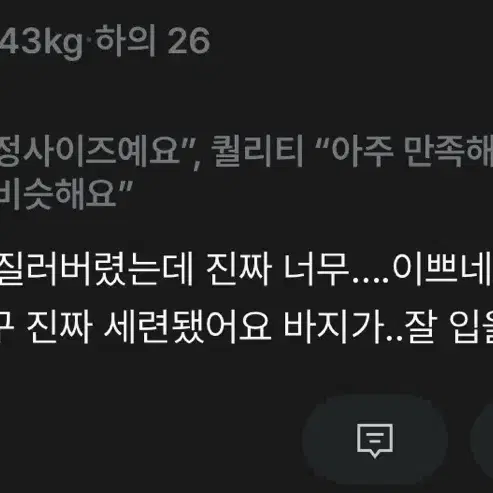Tap the number 26 in the size info

point(189,42)
